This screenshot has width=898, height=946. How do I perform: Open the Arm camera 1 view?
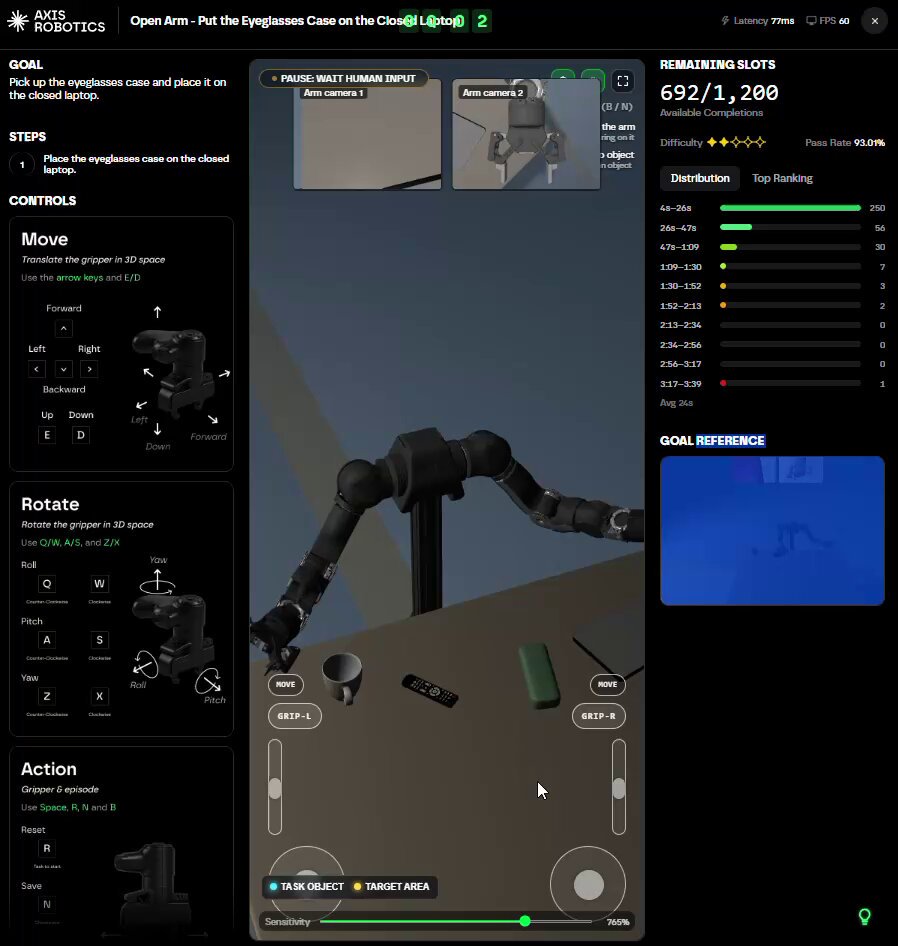pos(368,136)
